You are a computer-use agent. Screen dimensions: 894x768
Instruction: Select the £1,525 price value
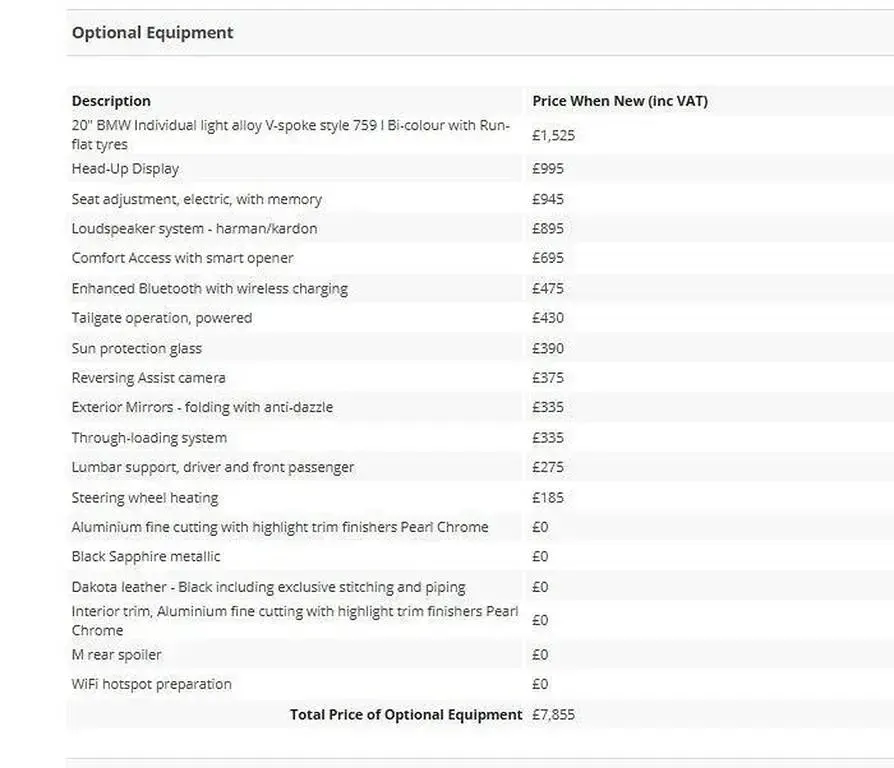(554, 135)
